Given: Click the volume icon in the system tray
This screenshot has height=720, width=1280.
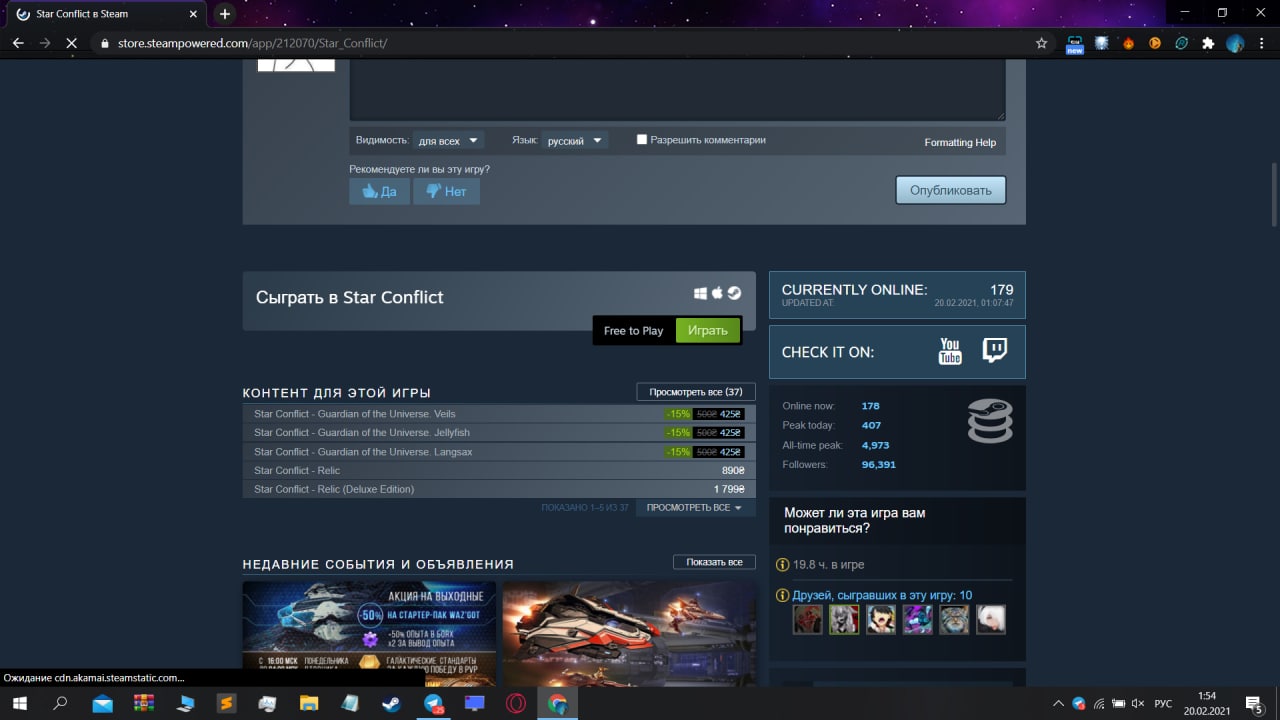Looking at the screenshot, I should 1138,703.
